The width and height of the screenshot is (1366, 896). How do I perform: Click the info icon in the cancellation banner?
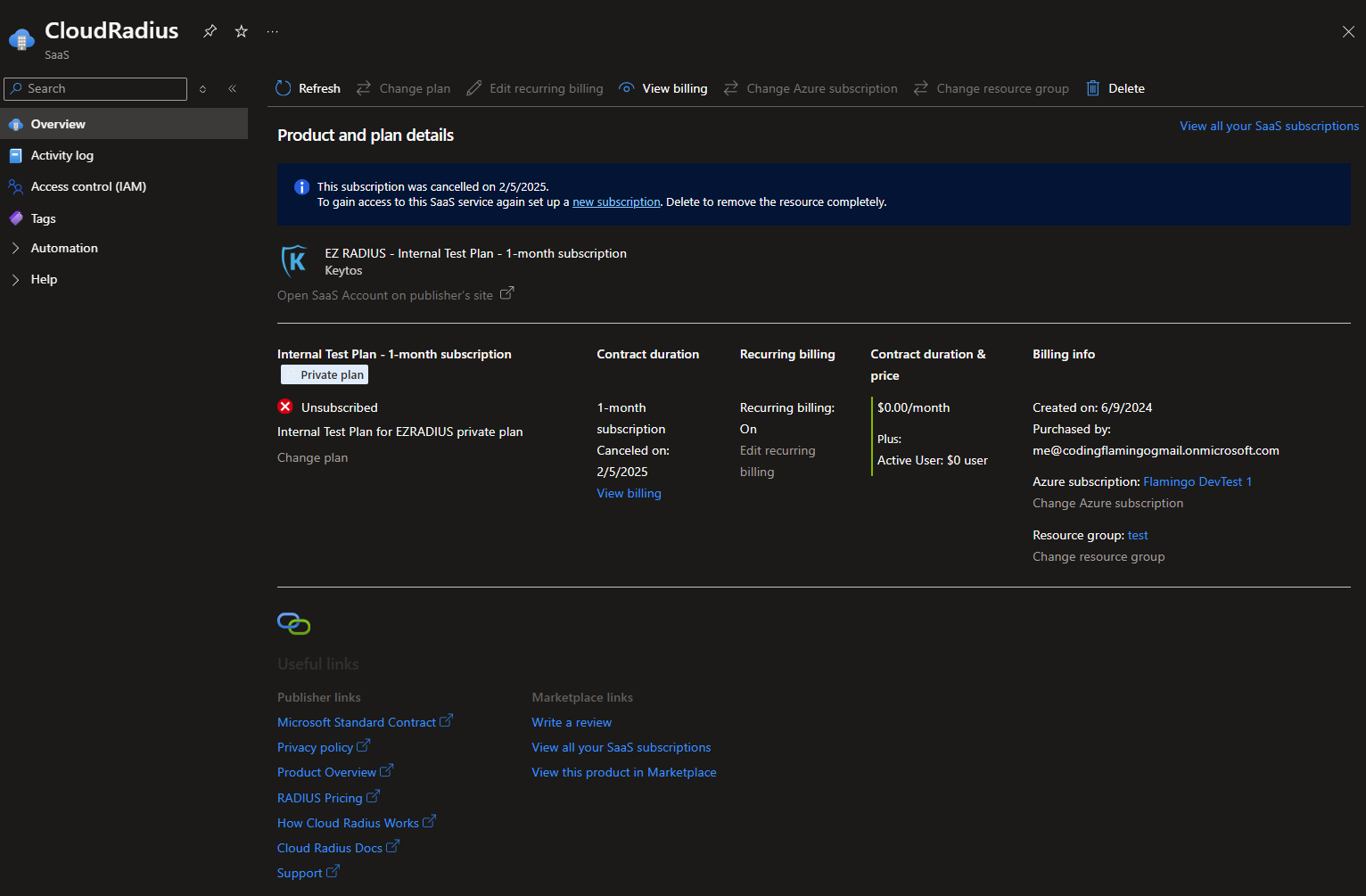pos(301,186)
